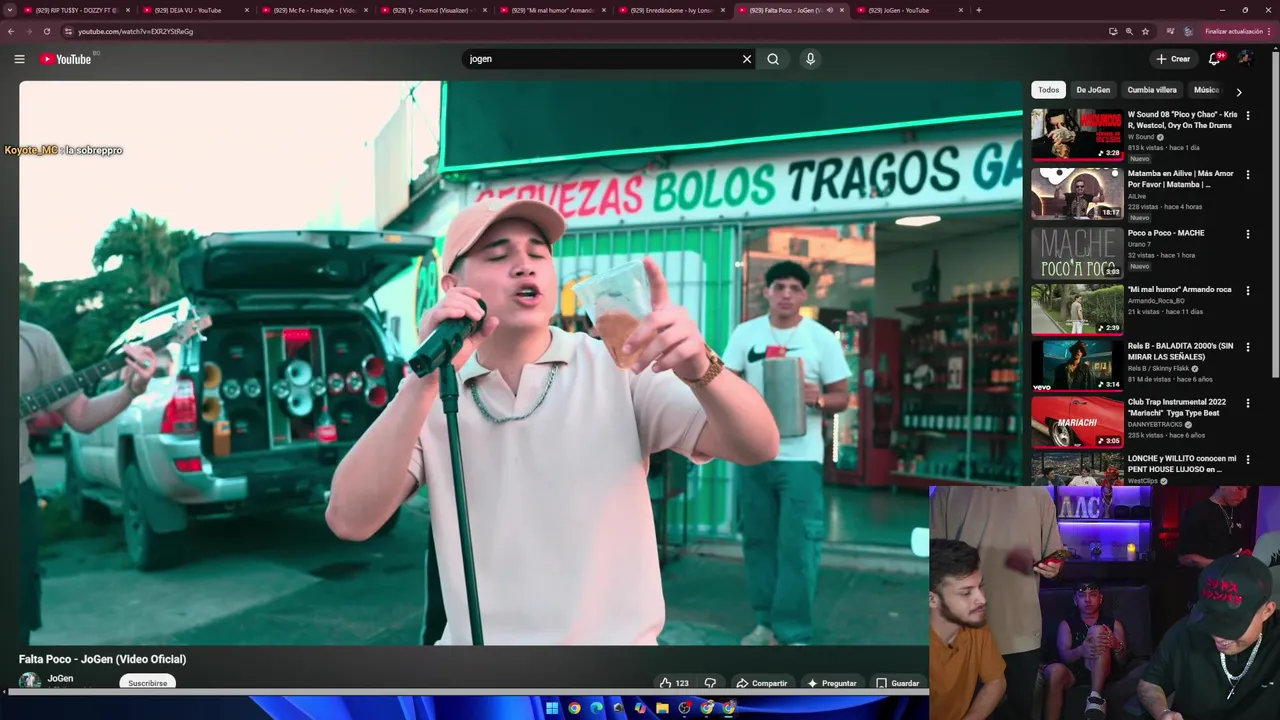Like the video (123 likes)

pos(674,683)
